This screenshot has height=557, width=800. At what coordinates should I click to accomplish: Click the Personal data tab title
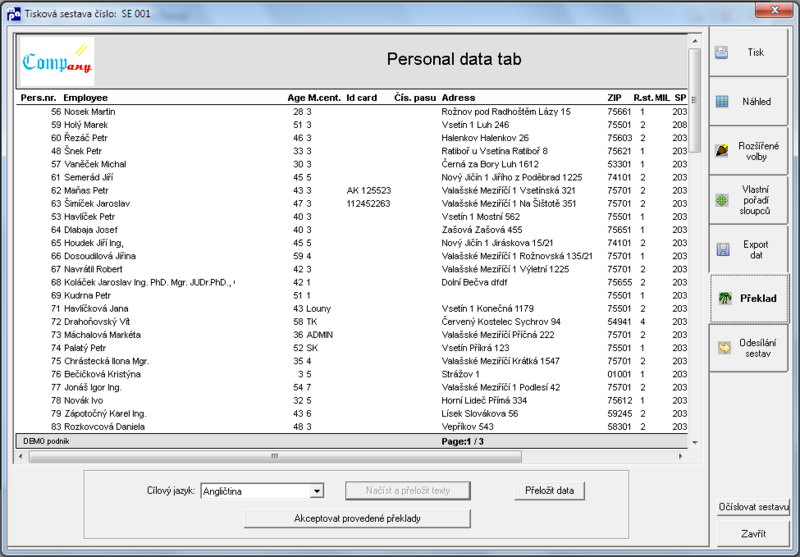pyautogui.click(x=454, y=59)
